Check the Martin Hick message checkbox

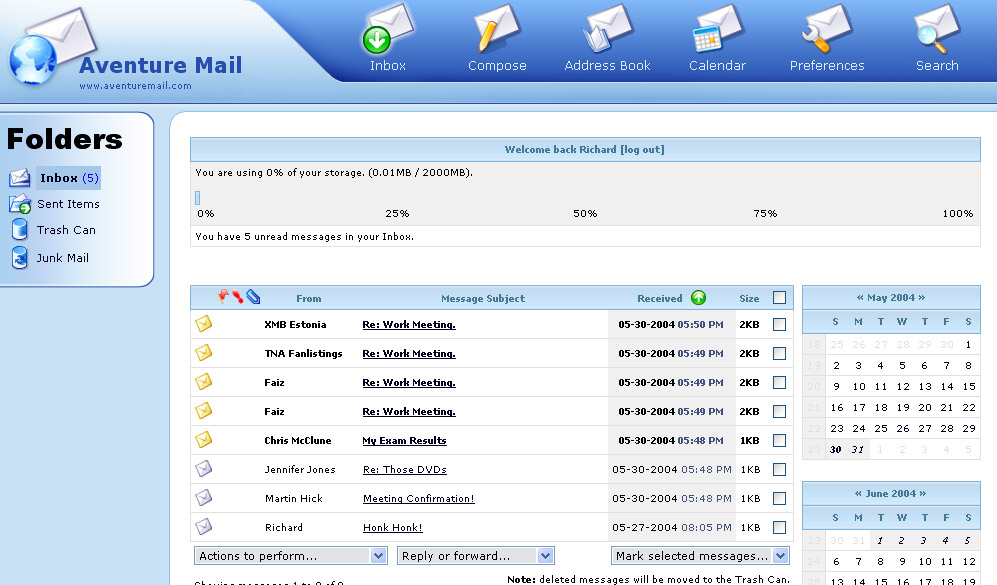[x=779, y=499]
